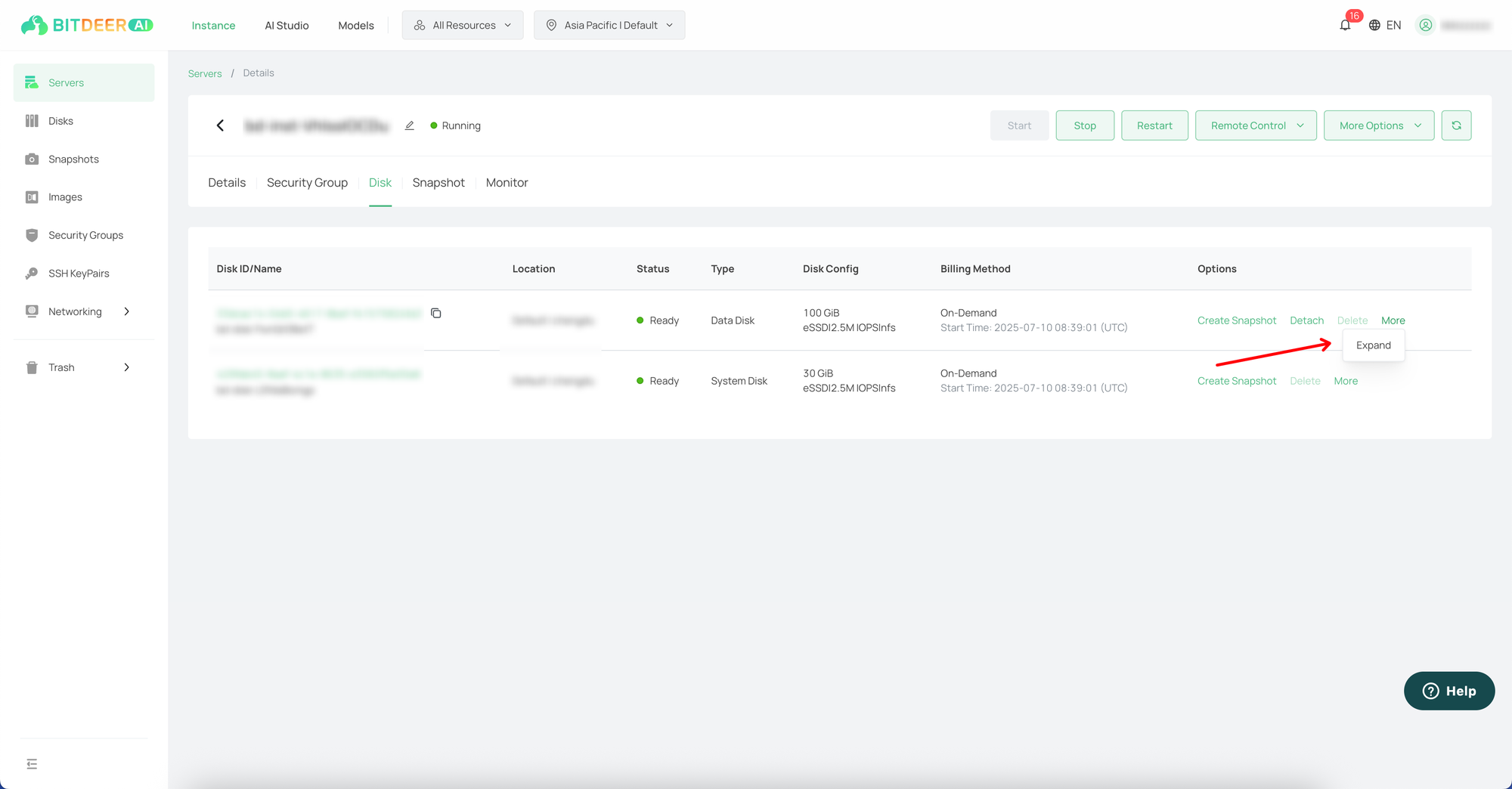The height and width of the screenshot is (789, 1512).
Task: Open Snapshots in the sidebar
Action: click(84, 159)
